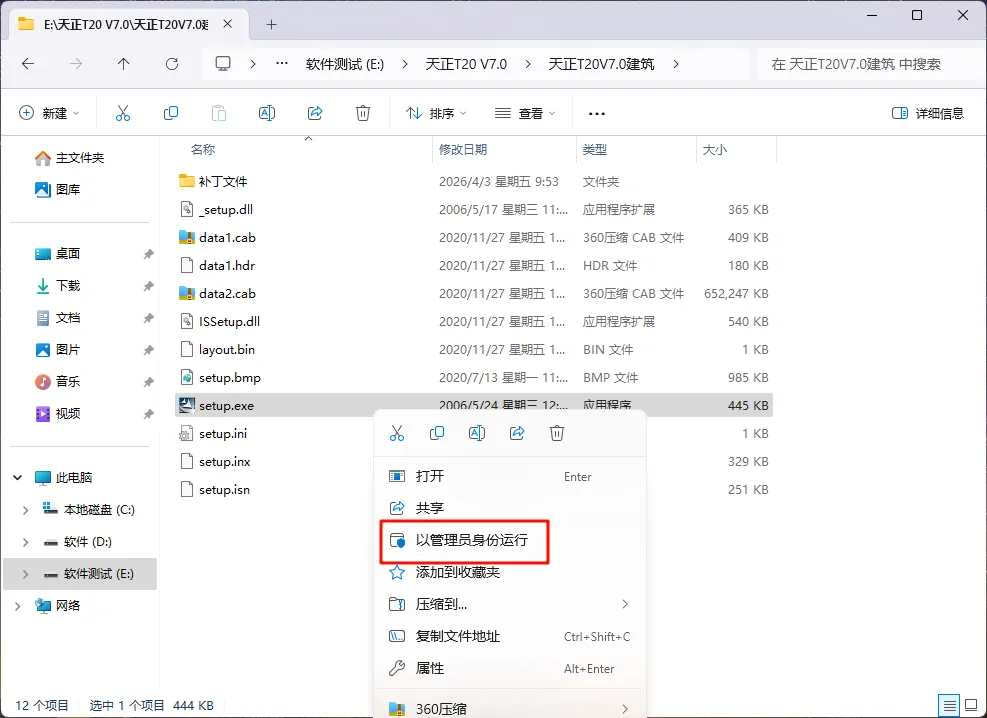Click 天正T20 V7.0 breadcrumb in the address bar
Image resolution: width=987 pixels, height=718 pixels.
click(x=466, y=64)
